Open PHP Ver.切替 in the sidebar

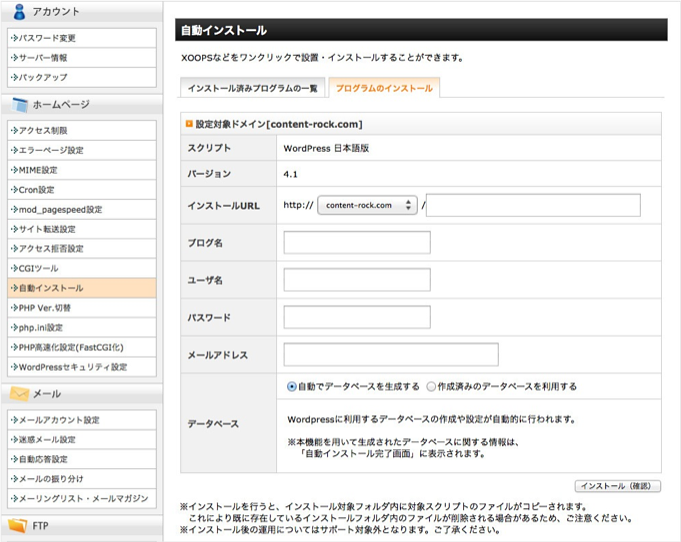(82, 308)
